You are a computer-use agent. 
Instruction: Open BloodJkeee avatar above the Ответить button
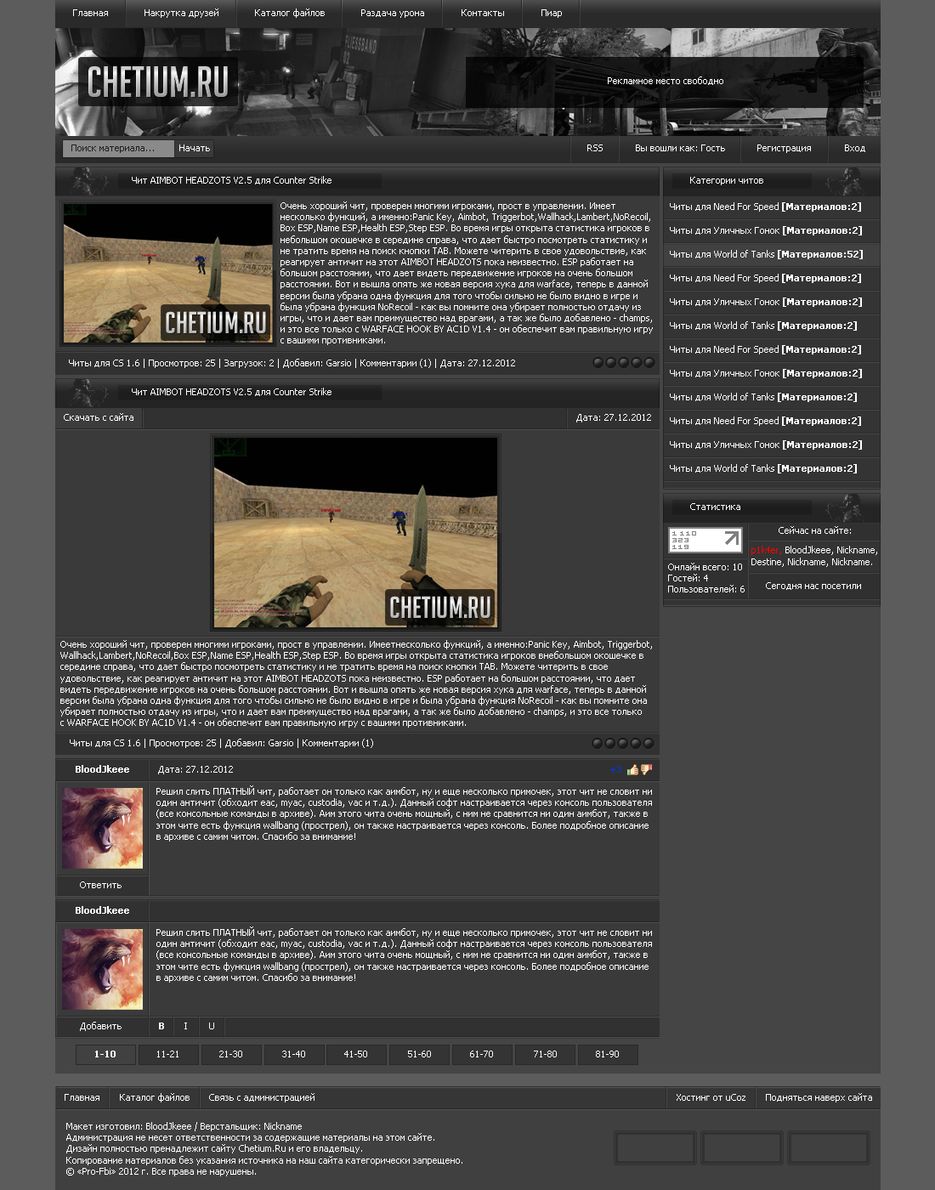[x=102, y=828]
